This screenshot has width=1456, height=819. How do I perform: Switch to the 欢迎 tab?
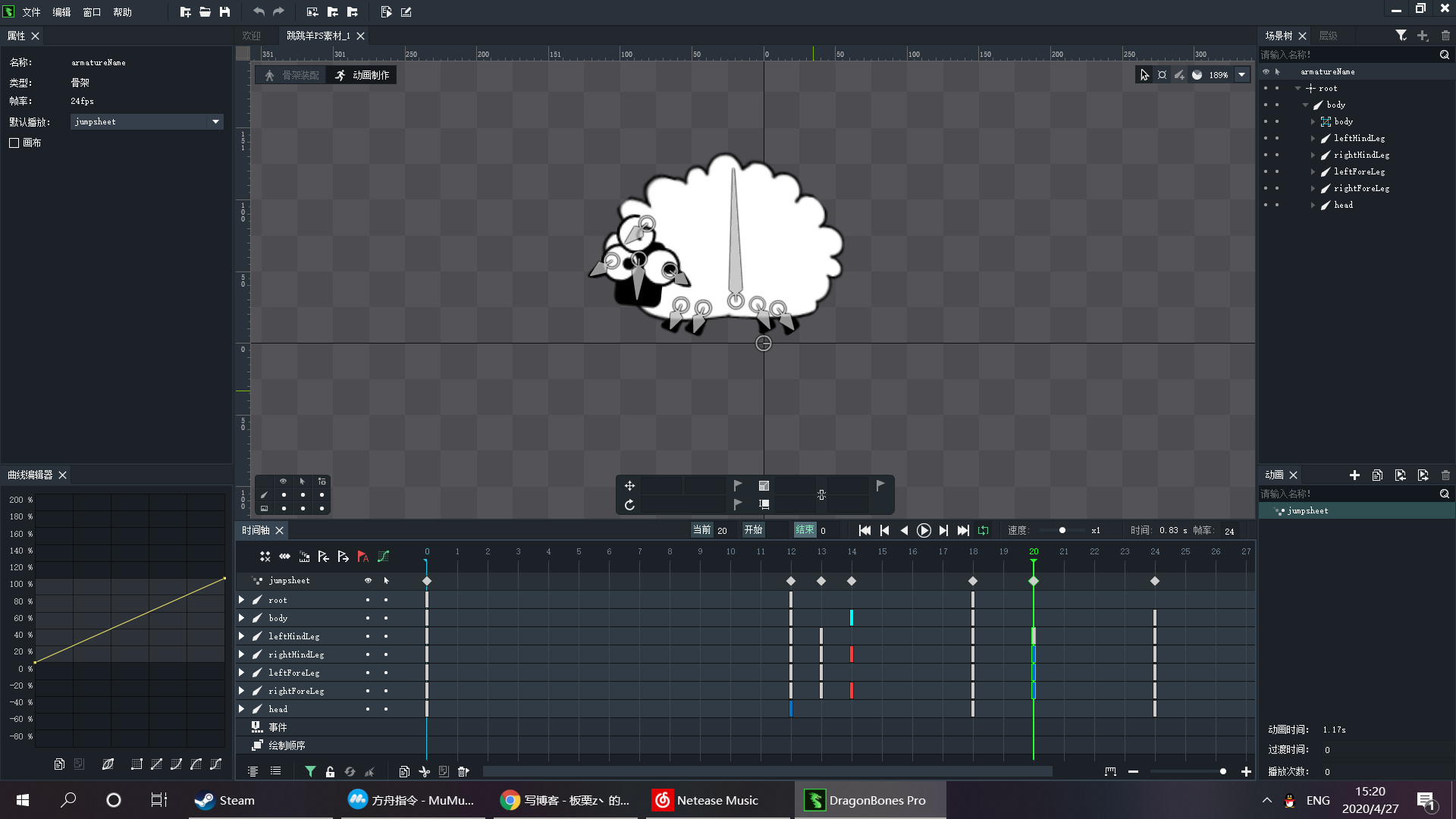[x=251, y=36]
